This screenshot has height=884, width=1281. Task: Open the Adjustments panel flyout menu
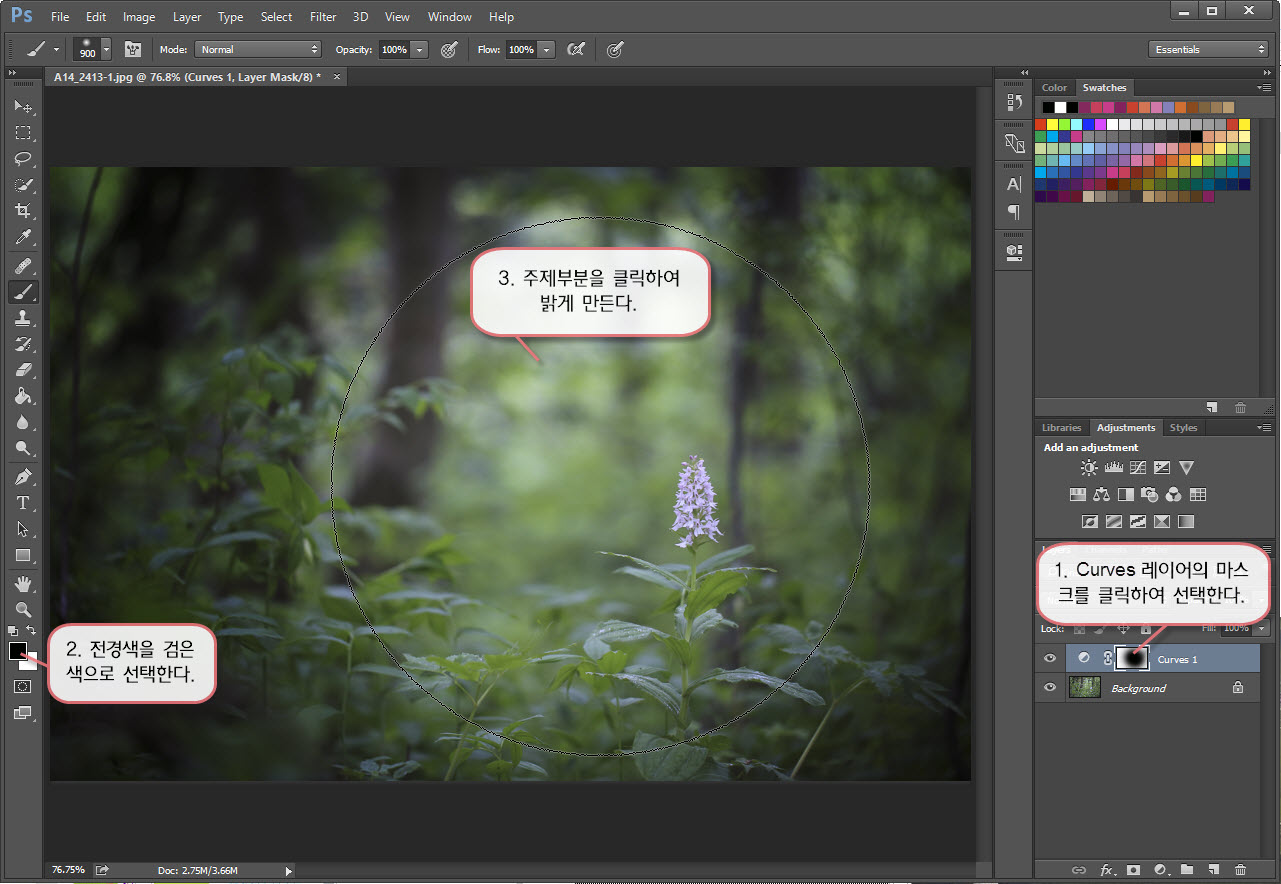pyautogui.click(x=1265, y=428)
